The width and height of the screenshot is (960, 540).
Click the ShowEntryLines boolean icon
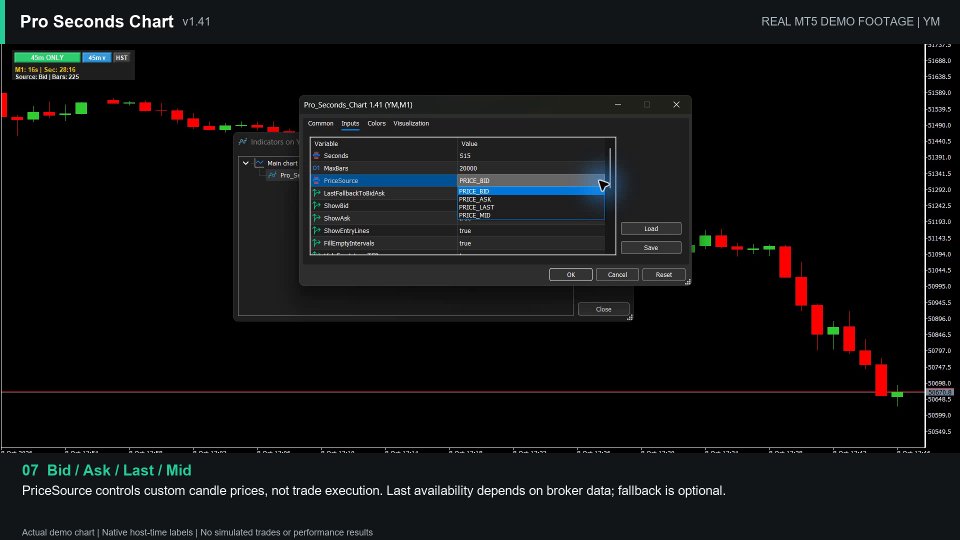[x=317, y=231]
